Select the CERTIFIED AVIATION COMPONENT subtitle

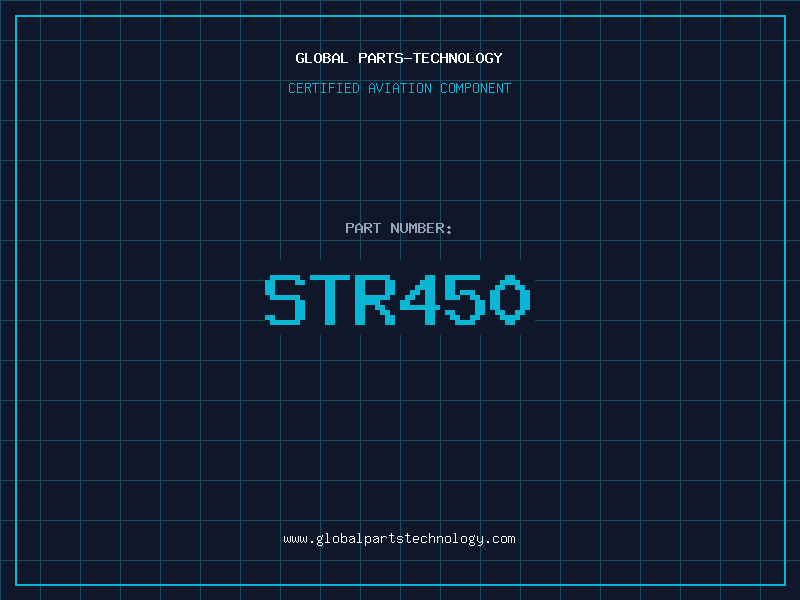(399, 88)
